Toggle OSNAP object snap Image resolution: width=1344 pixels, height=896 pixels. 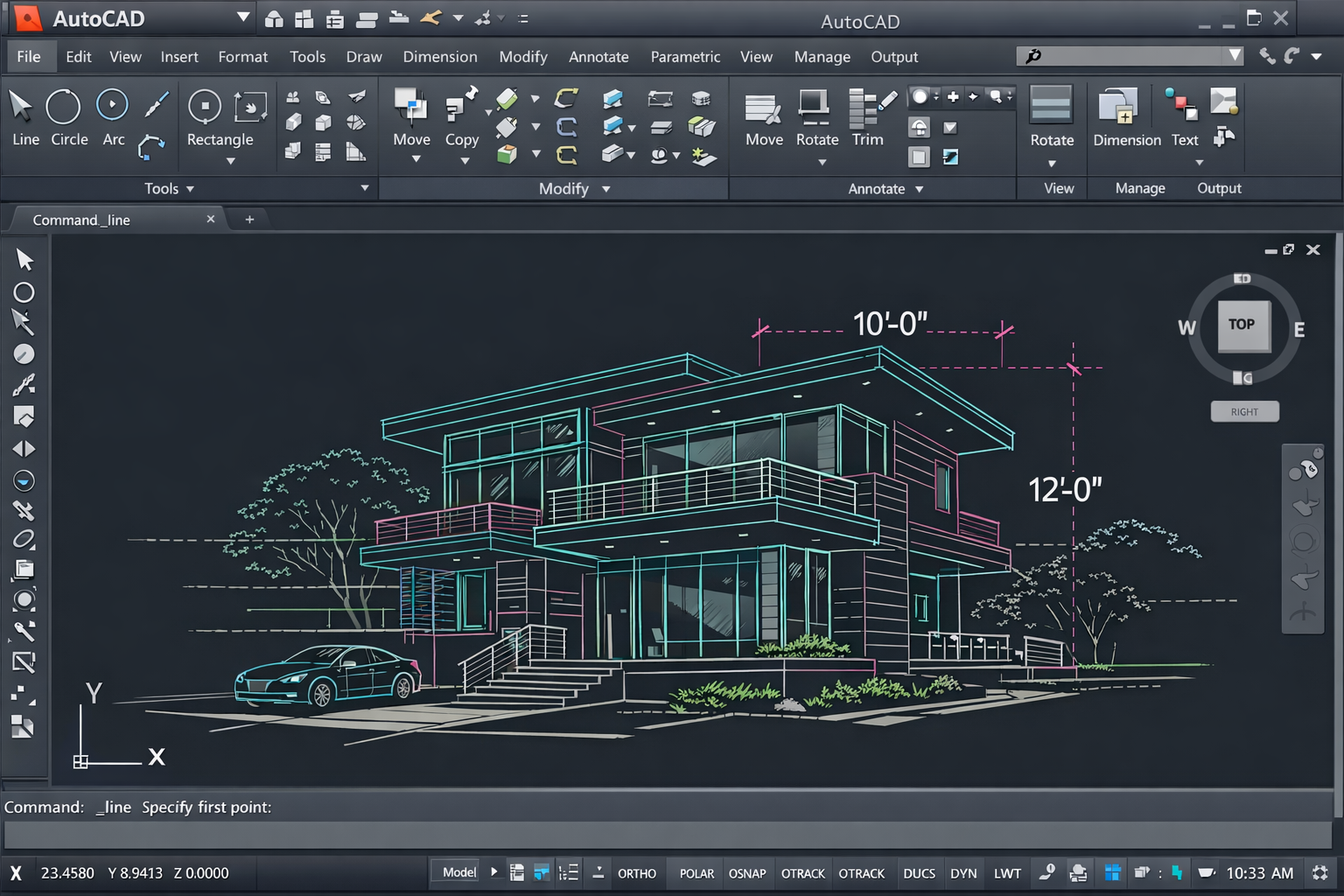click(x=746, y=873)
